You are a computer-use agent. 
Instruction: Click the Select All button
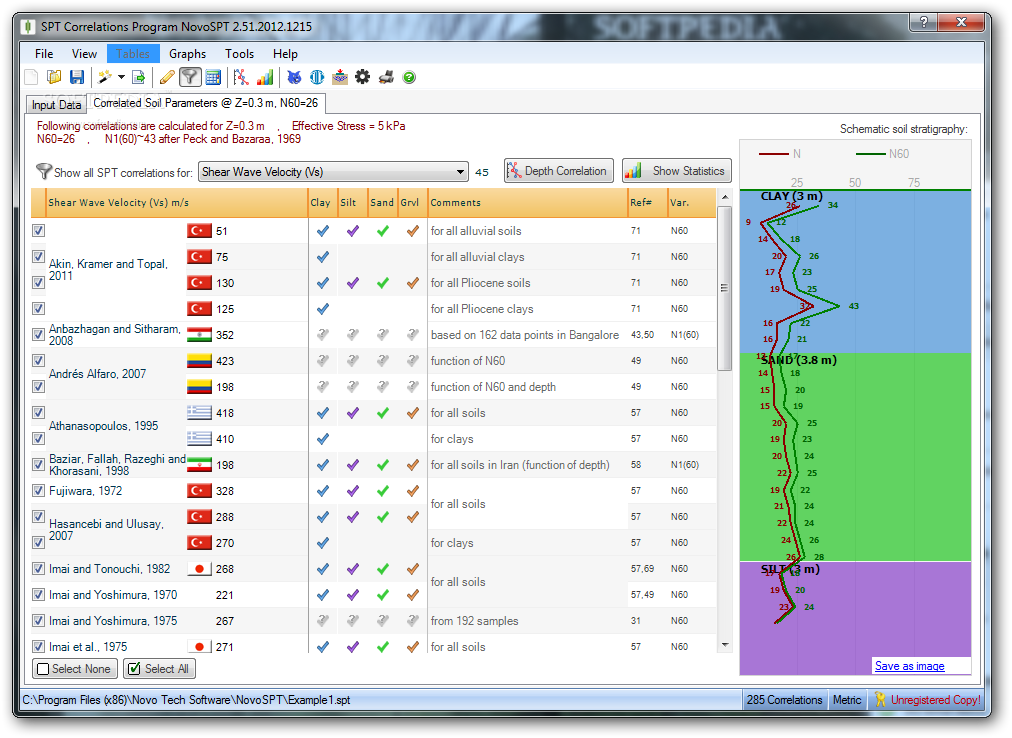(x=159, y=669)
